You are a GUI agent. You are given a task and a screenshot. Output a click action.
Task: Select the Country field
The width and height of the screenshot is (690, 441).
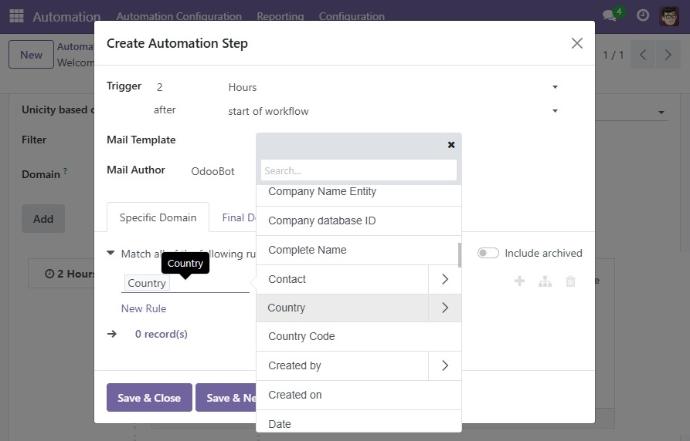point(342,308)
